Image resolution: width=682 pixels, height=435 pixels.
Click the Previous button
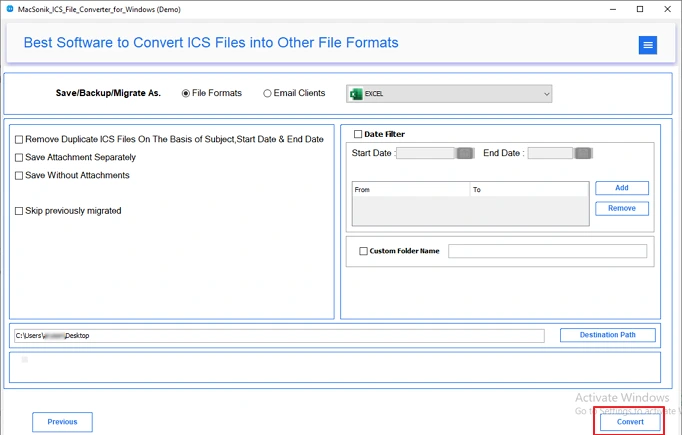click(x=62, y=422)
